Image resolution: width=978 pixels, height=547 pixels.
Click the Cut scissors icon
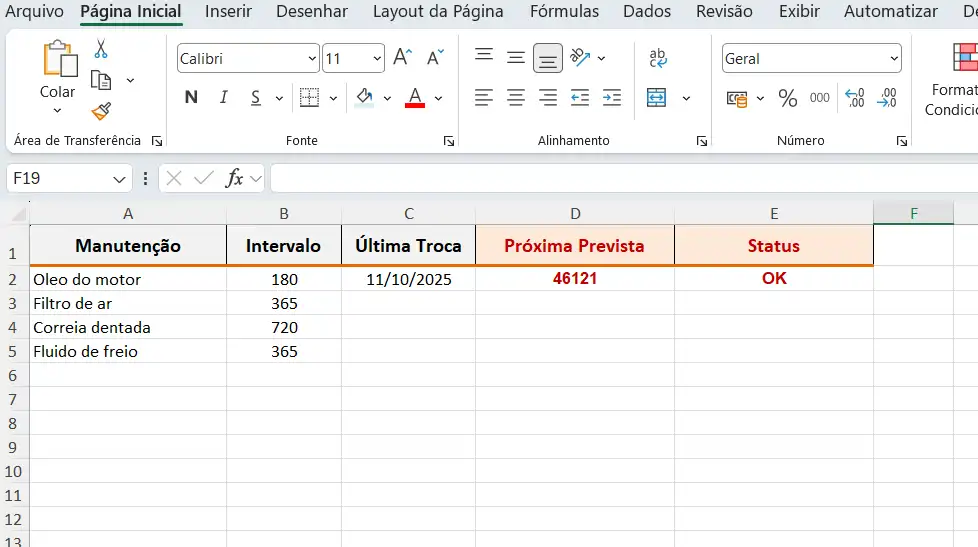(x=100, y=49)
